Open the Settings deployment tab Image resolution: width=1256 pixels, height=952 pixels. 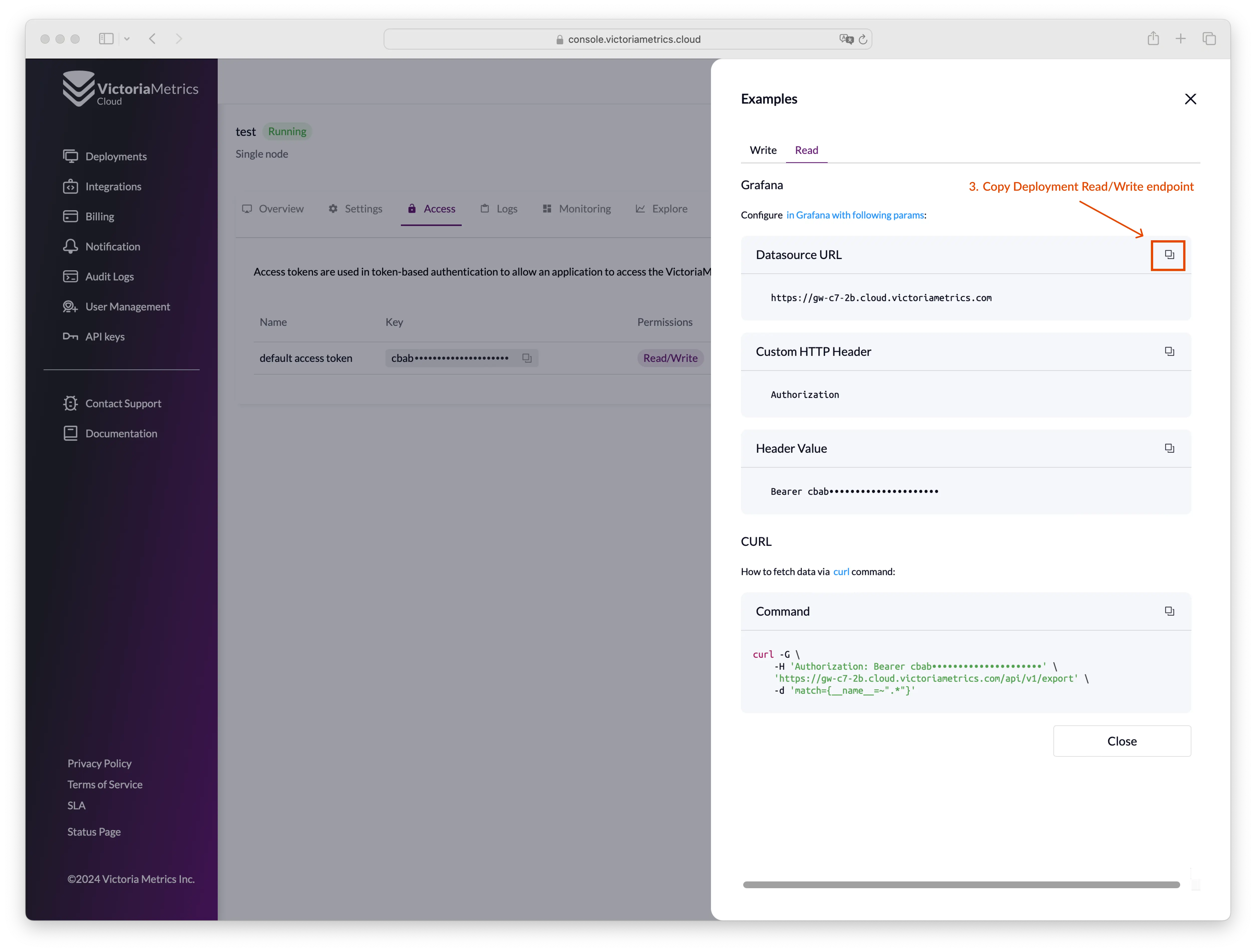(x=355, y=209)
